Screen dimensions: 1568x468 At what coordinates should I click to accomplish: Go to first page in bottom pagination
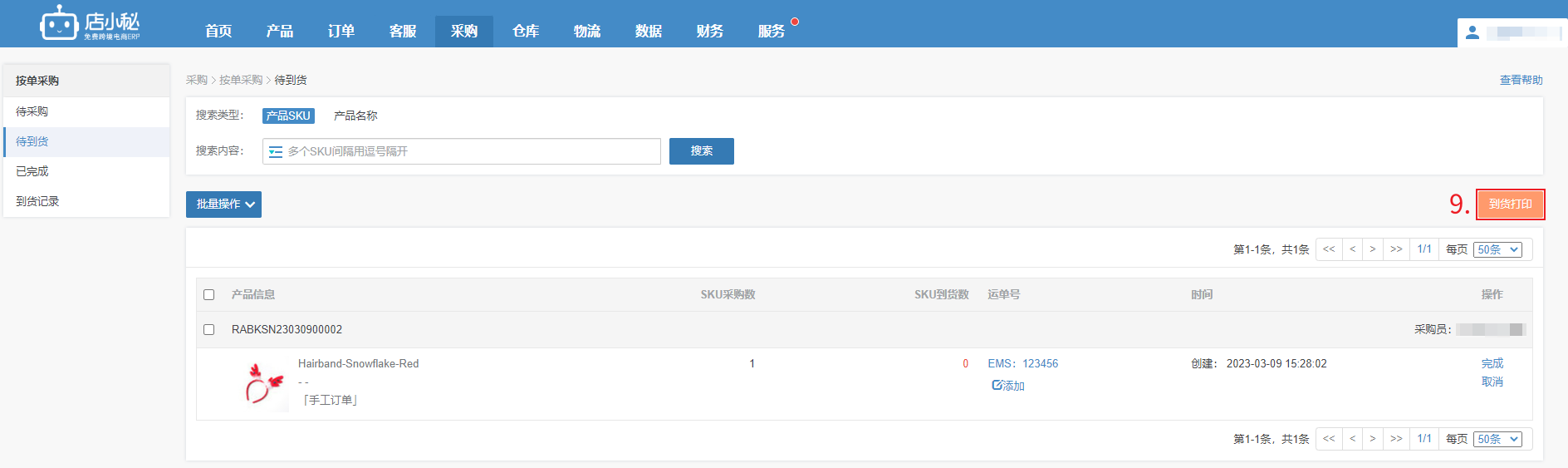pyautogui.click(x=1329, y=439)
